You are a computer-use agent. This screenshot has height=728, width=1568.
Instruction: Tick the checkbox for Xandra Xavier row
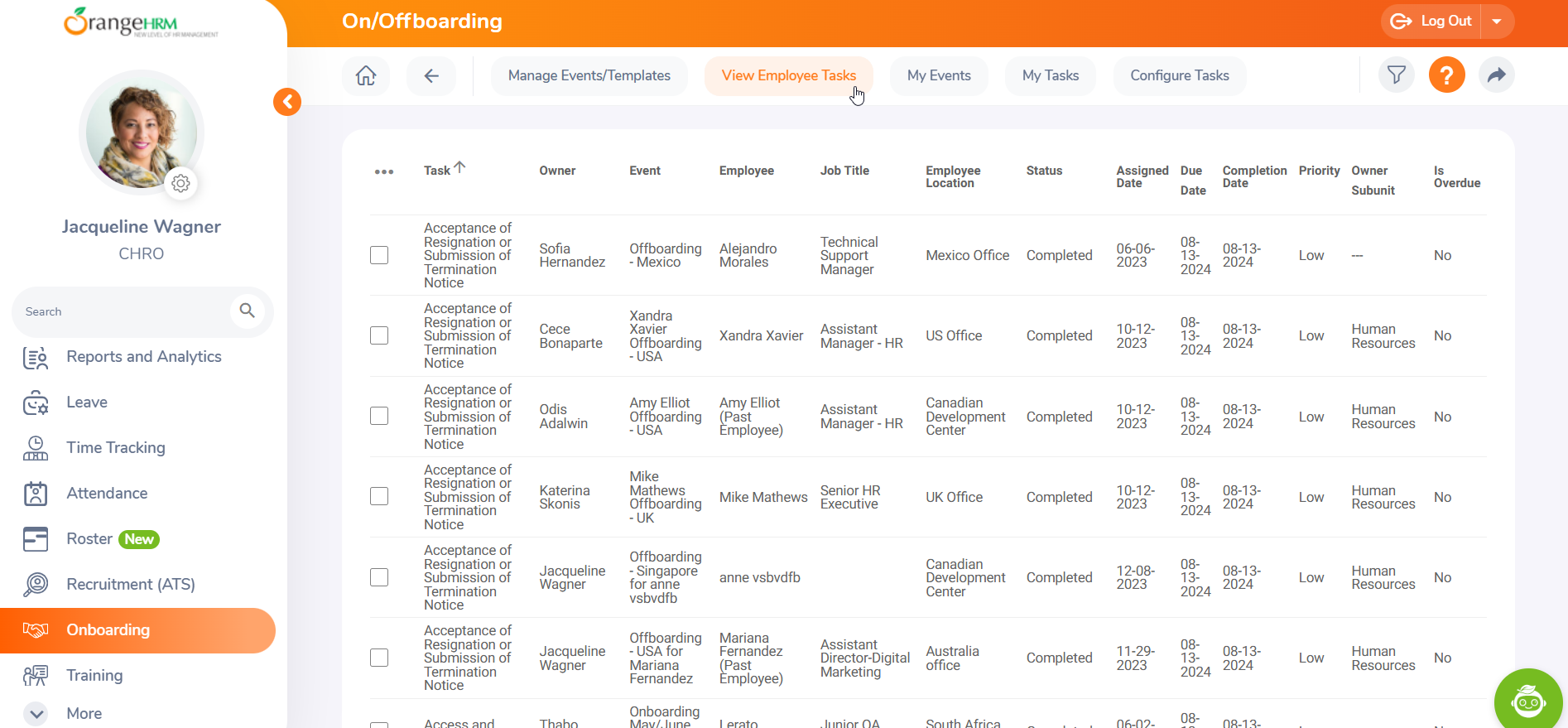(379, 335)
